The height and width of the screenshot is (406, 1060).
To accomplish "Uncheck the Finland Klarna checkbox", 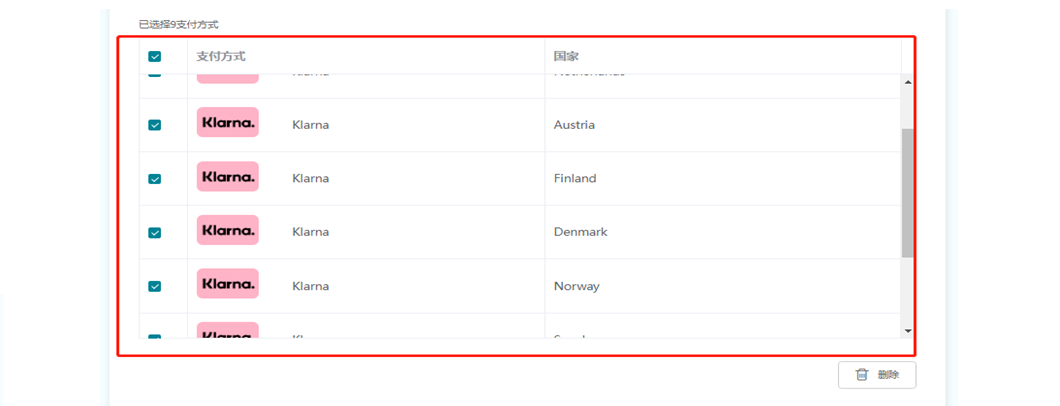I will point(155,179).
